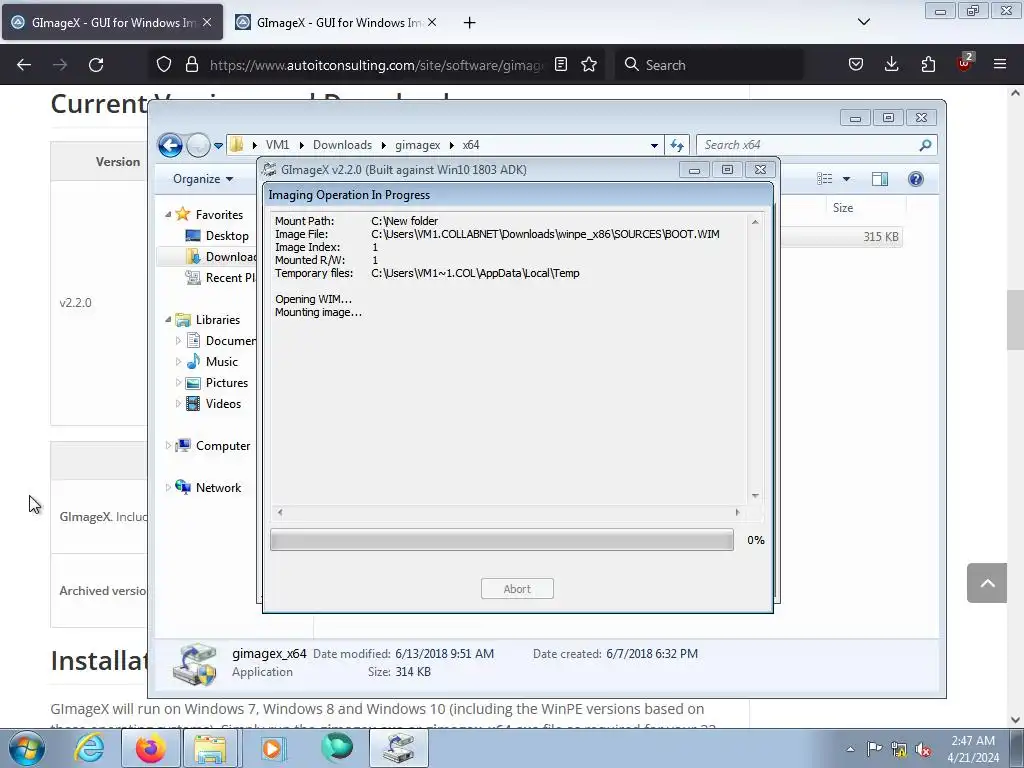Click the Firefox Search box
This screenshot has height=768, width=1024.
[709, 65]
